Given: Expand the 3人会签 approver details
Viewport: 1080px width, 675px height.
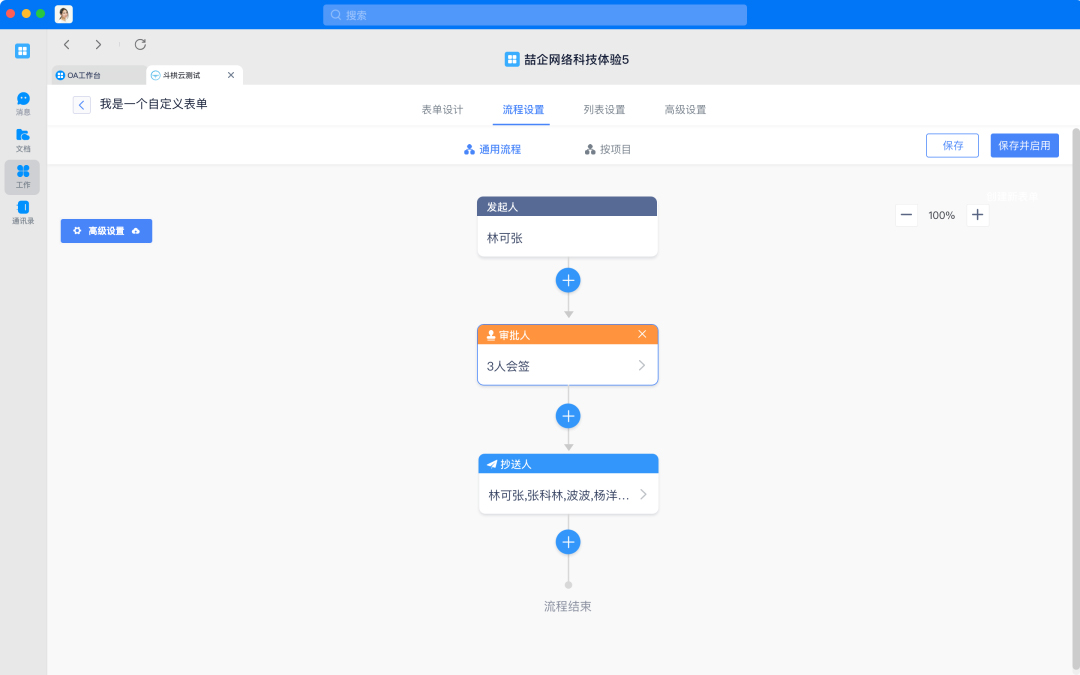Looking at the screenshot, I should click(642, 366).
